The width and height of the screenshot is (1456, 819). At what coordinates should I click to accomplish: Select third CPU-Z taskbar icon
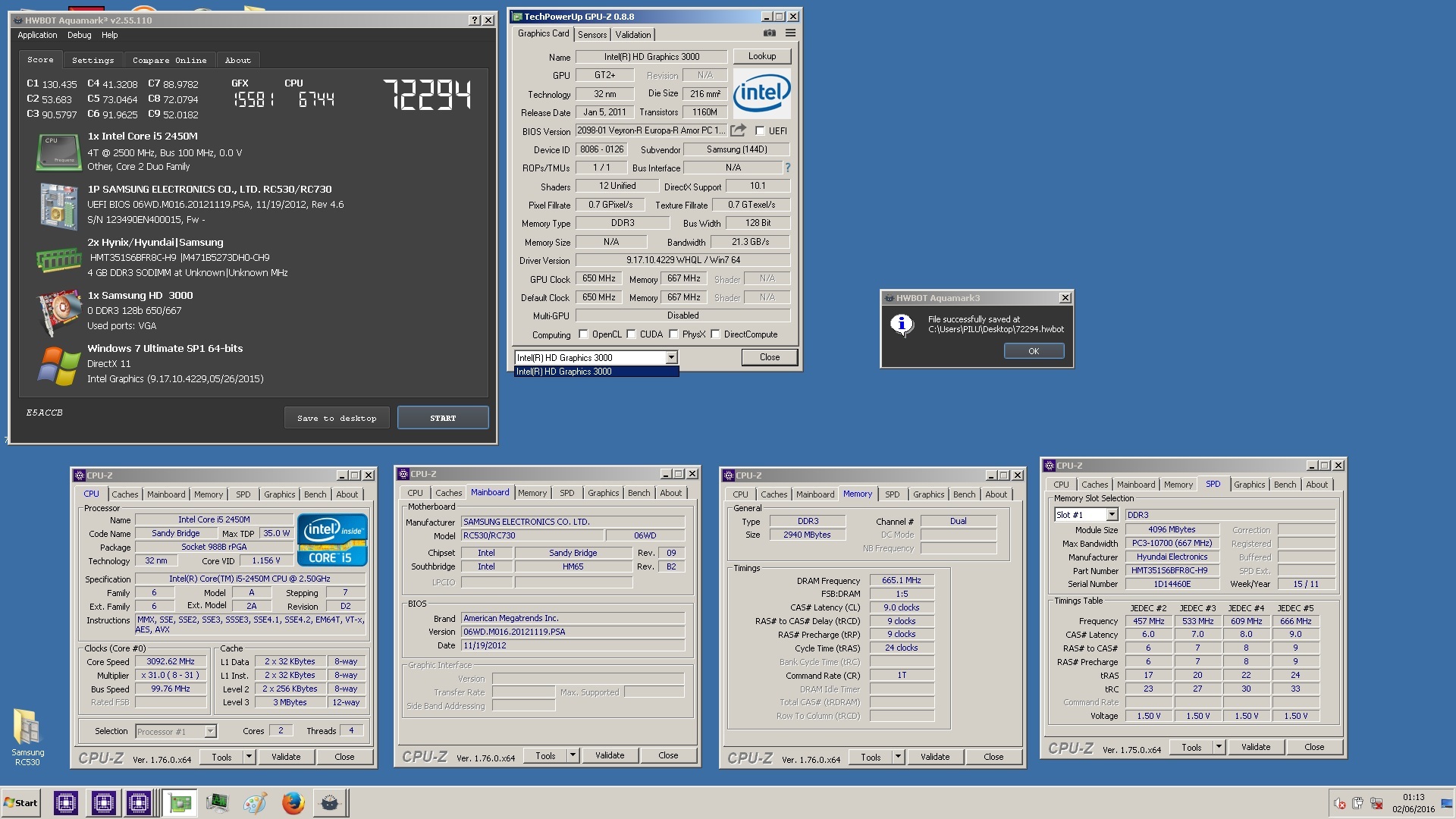pyautogui.click(x=139, y=802)
